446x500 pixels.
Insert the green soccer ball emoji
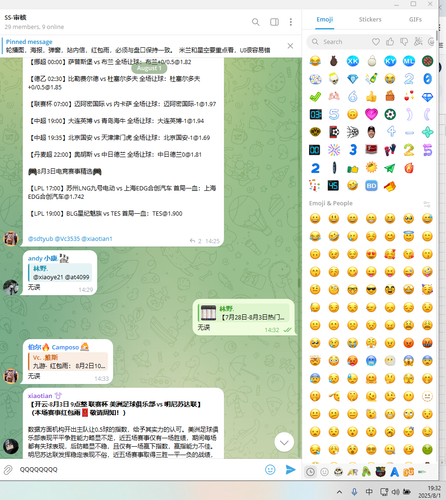pyautogui.click(x=390, y=114)
